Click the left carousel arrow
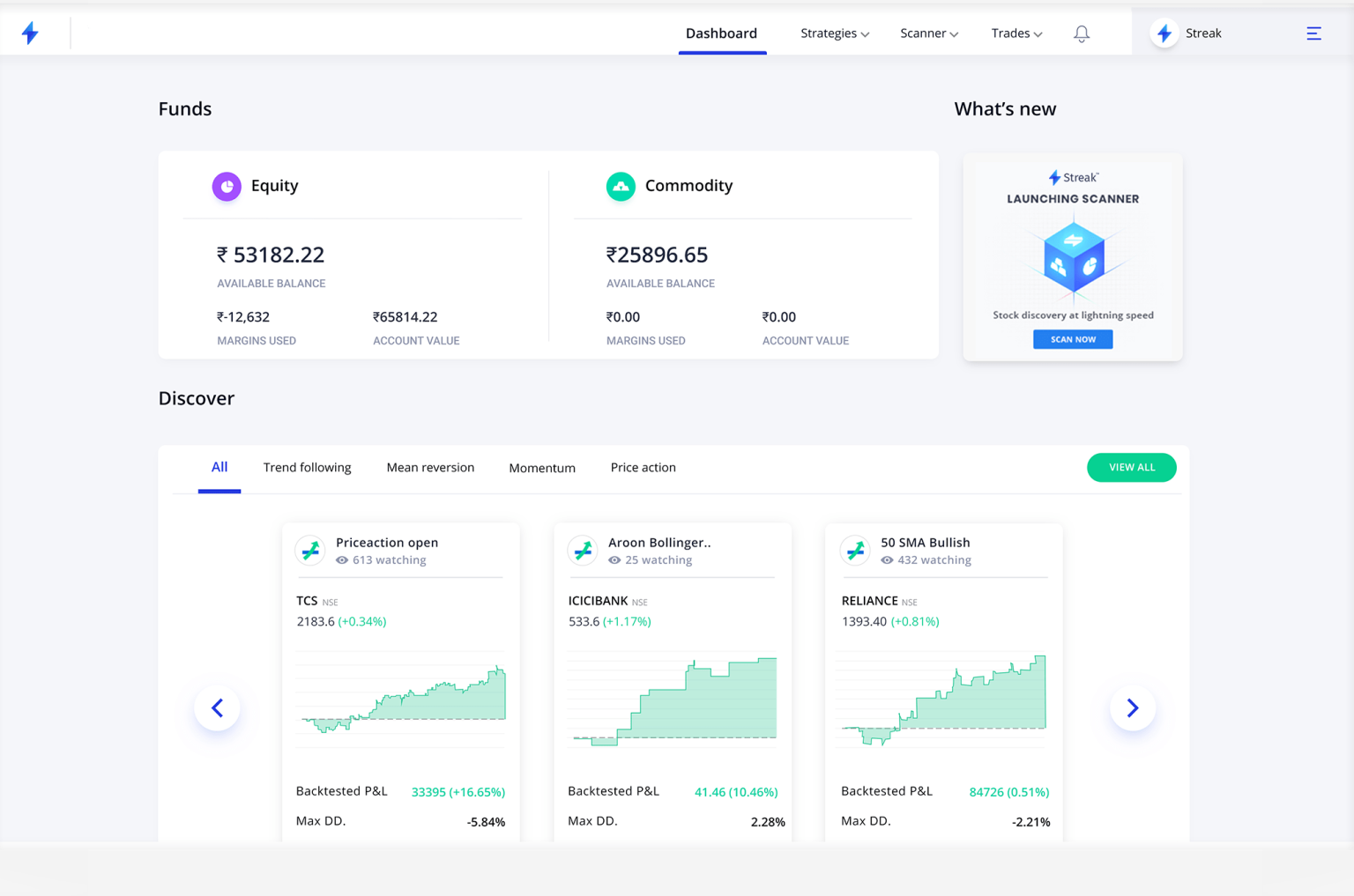Screen dimensions: 1354x896 pyautogui.click(x=217, y=707)
